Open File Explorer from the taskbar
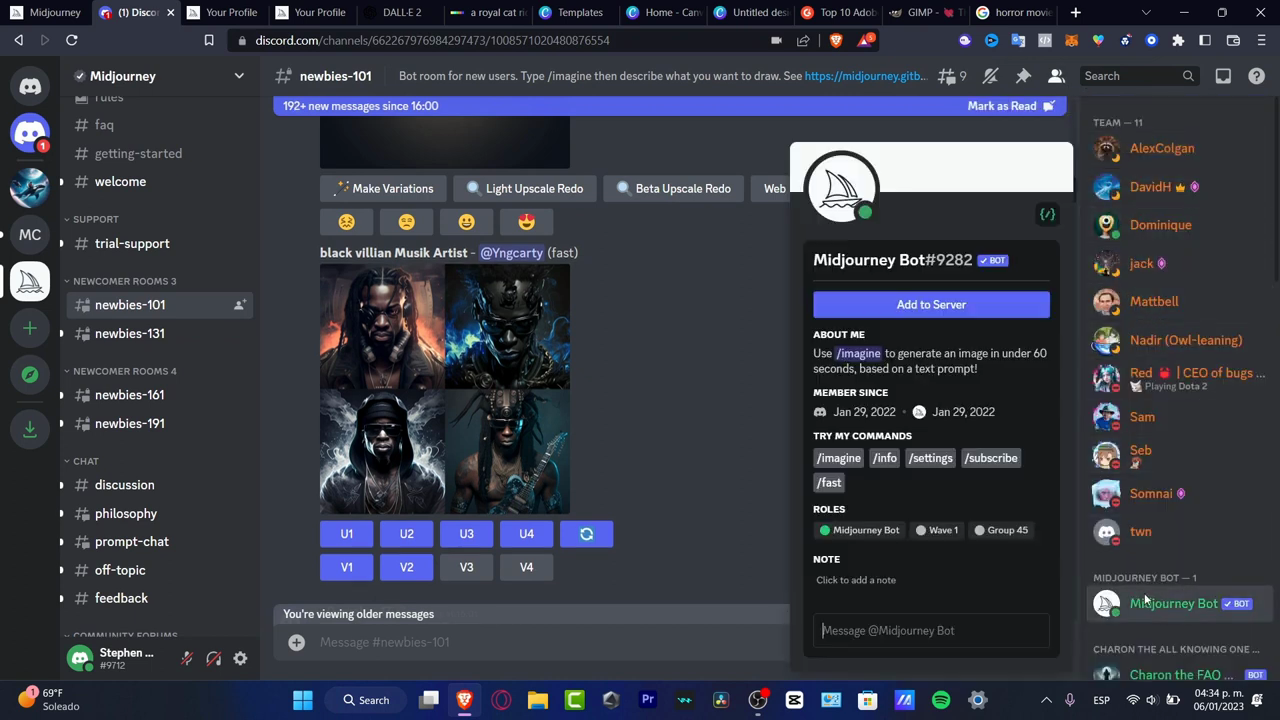Image resolution: width=1280 pixels, height=720 pixels. pyautogui.click(x=538, y=700)
